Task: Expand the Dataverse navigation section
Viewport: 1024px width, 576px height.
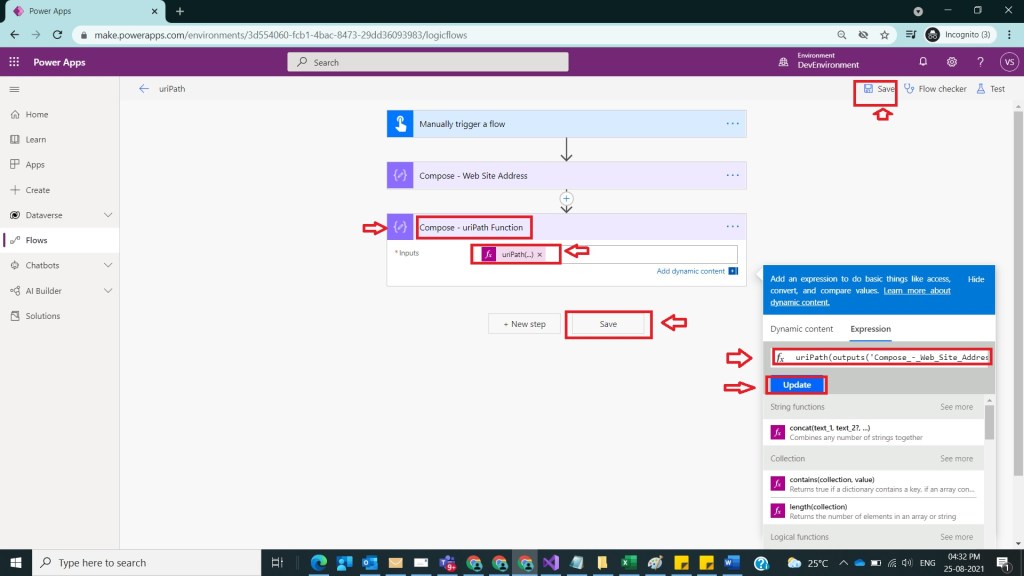Action: 108,215
